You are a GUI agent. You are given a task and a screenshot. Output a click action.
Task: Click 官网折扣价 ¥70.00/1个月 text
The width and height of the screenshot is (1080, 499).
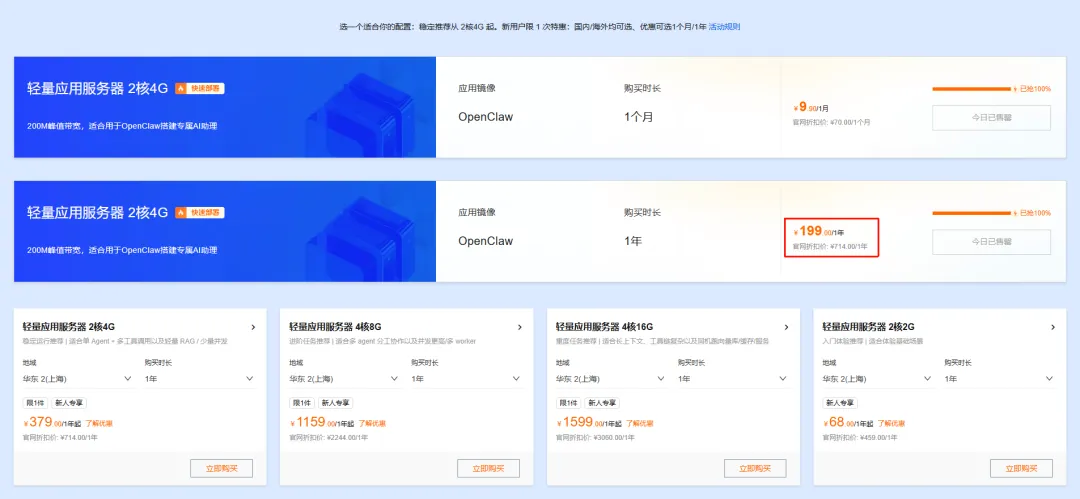(x=832, y=122)
